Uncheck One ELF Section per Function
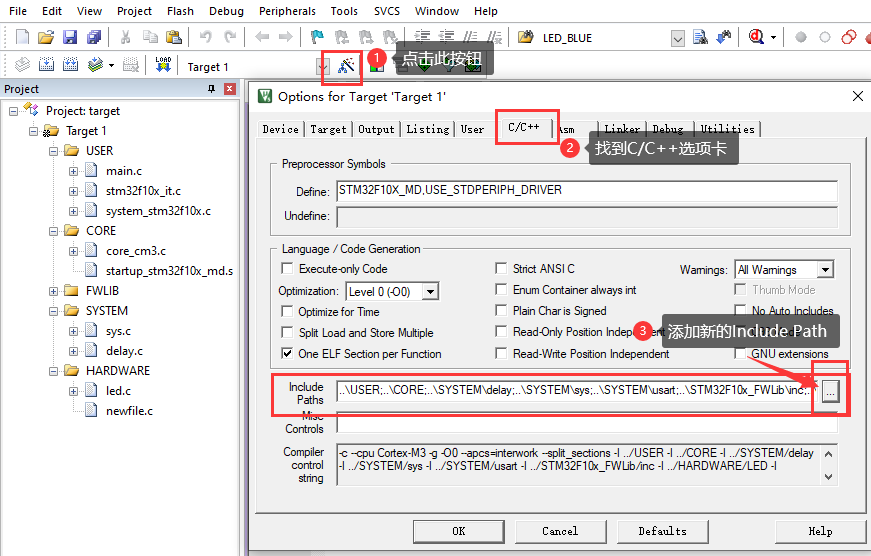This screenshot has width=871, height=556. (287, 354)
